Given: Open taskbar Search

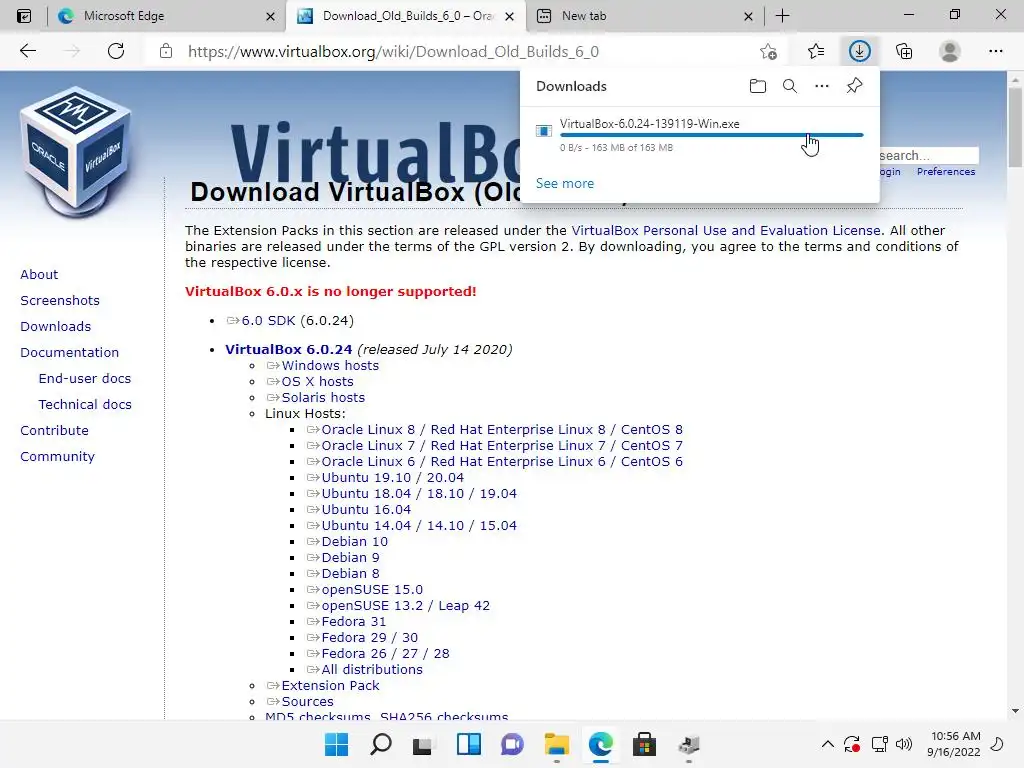Looking at the screenshot, I should click(x=381, y=744).
